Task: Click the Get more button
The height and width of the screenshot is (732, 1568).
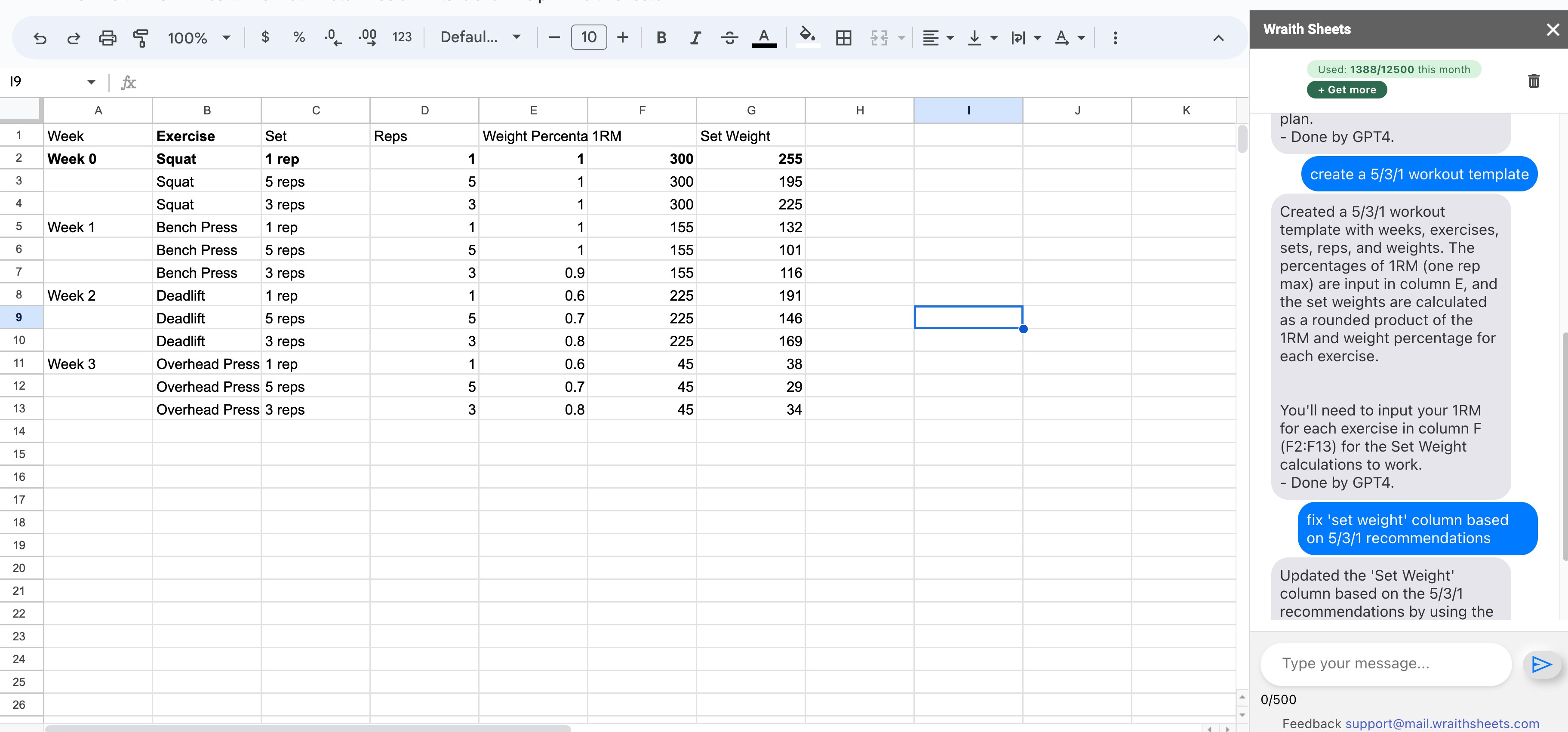Action: pos(1347,89)
